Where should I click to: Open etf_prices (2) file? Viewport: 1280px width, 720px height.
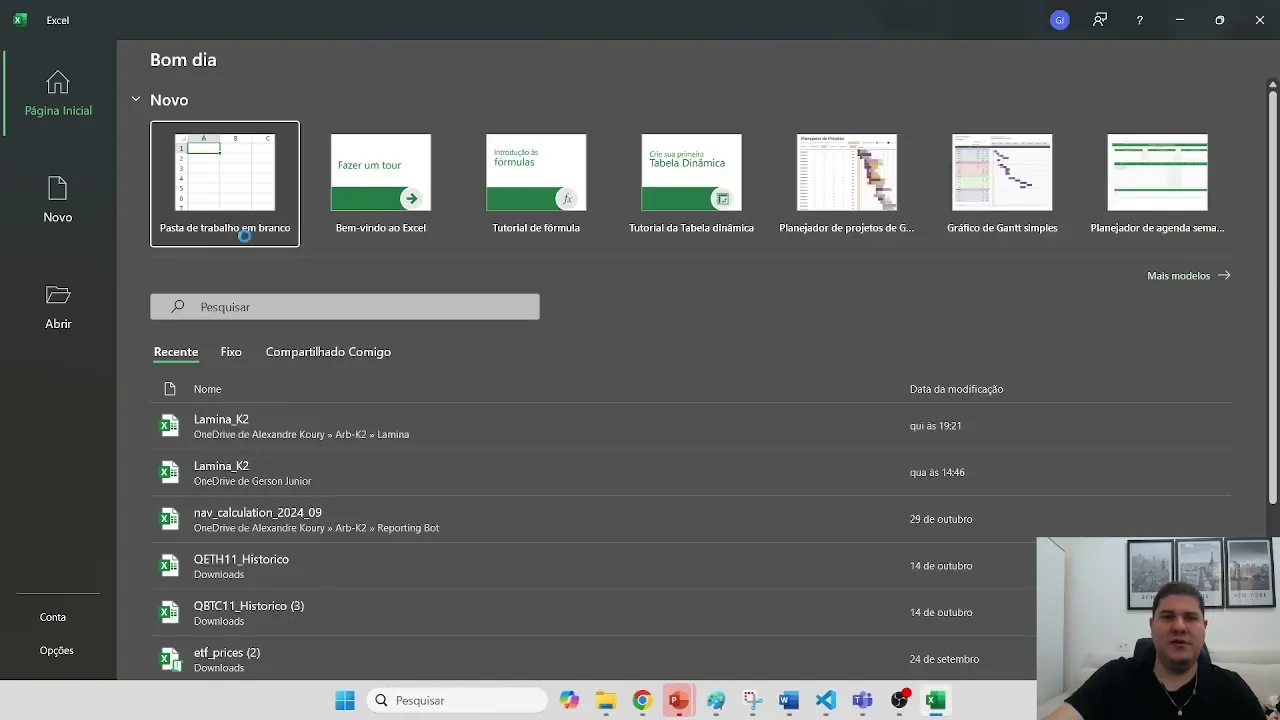click(594, 659)
